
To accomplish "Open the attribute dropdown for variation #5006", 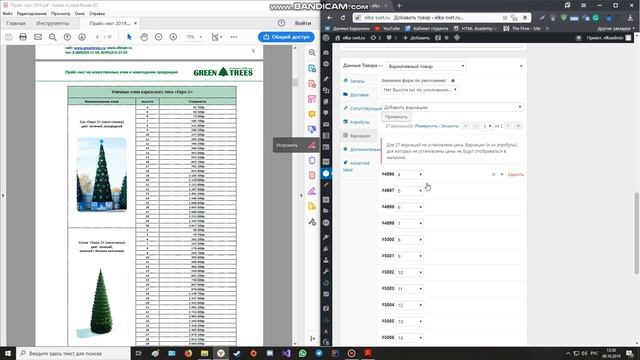I will [x=409, y=338].
